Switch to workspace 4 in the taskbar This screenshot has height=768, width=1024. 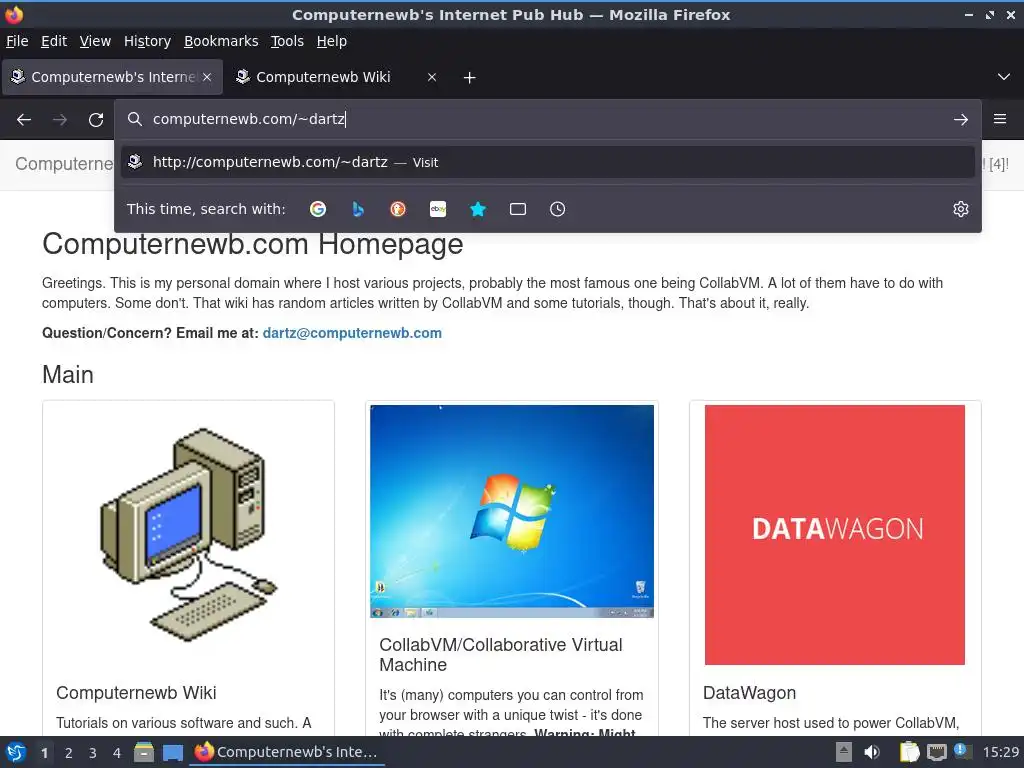pos(117,753)
